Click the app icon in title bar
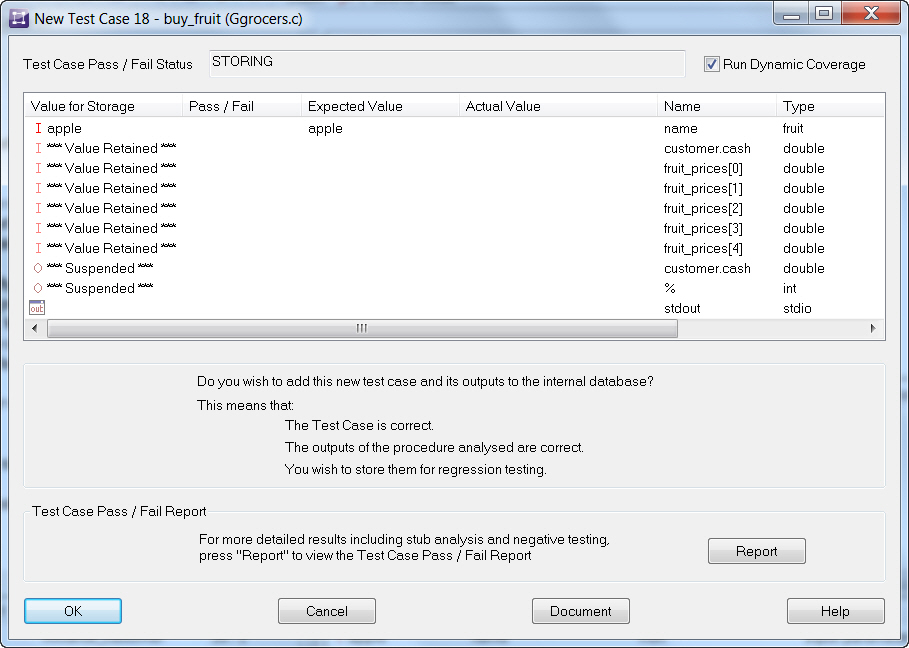The width and height of the screenshot is (909, 648). coord(18,18)
